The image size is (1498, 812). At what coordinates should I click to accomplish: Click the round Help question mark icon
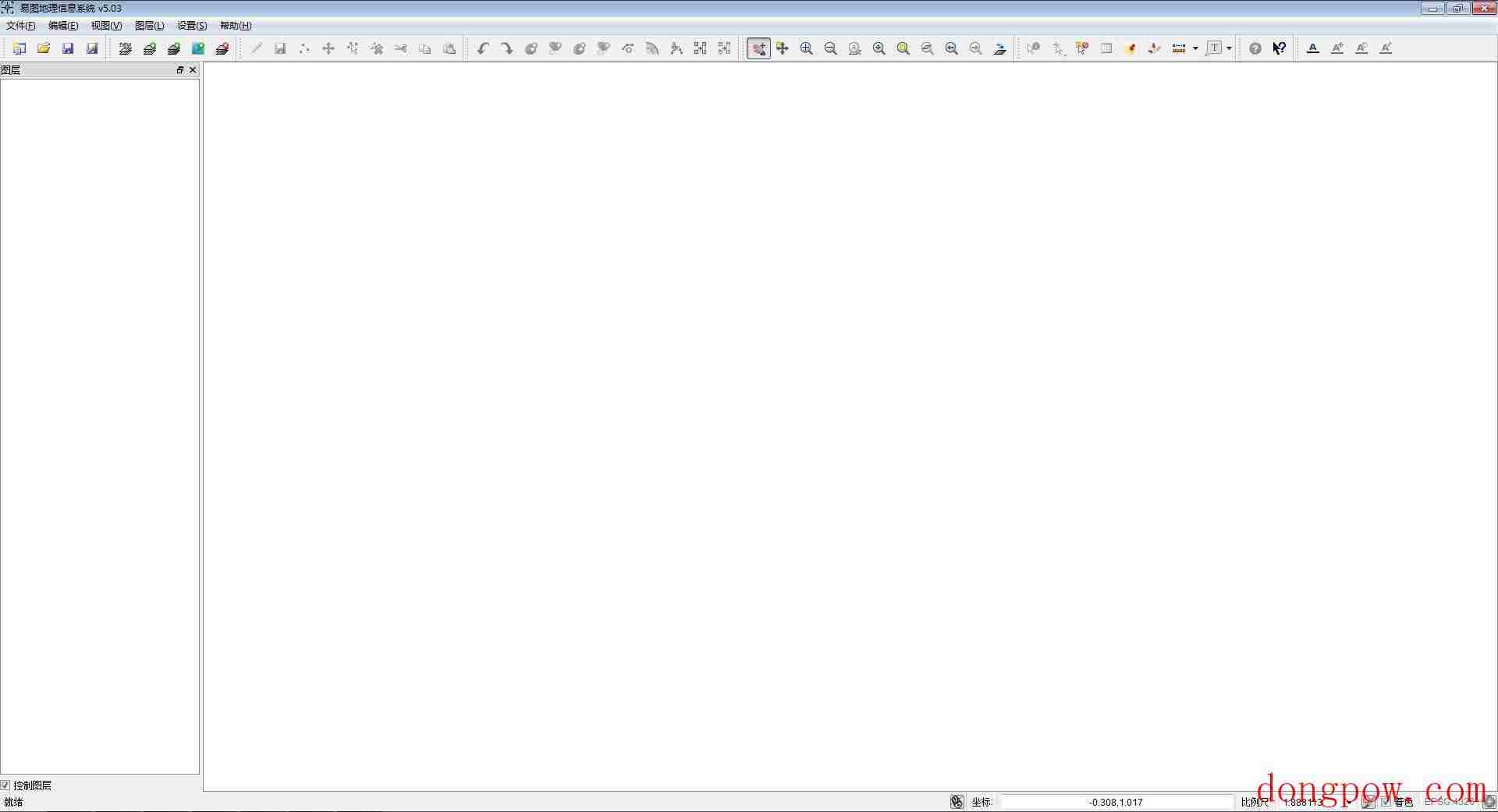point(1255,48)
